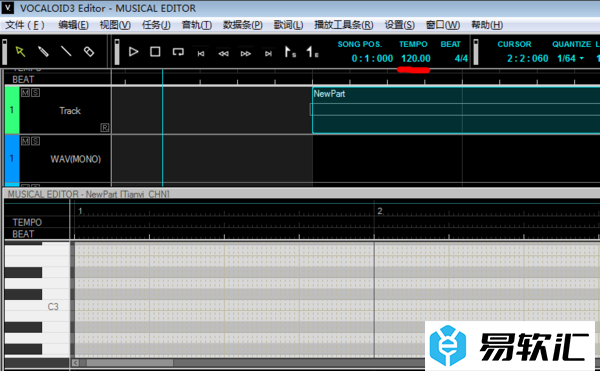Open the 视图(V) menu
This screenshot has width=600, height=371.
[x=115, y=25]
